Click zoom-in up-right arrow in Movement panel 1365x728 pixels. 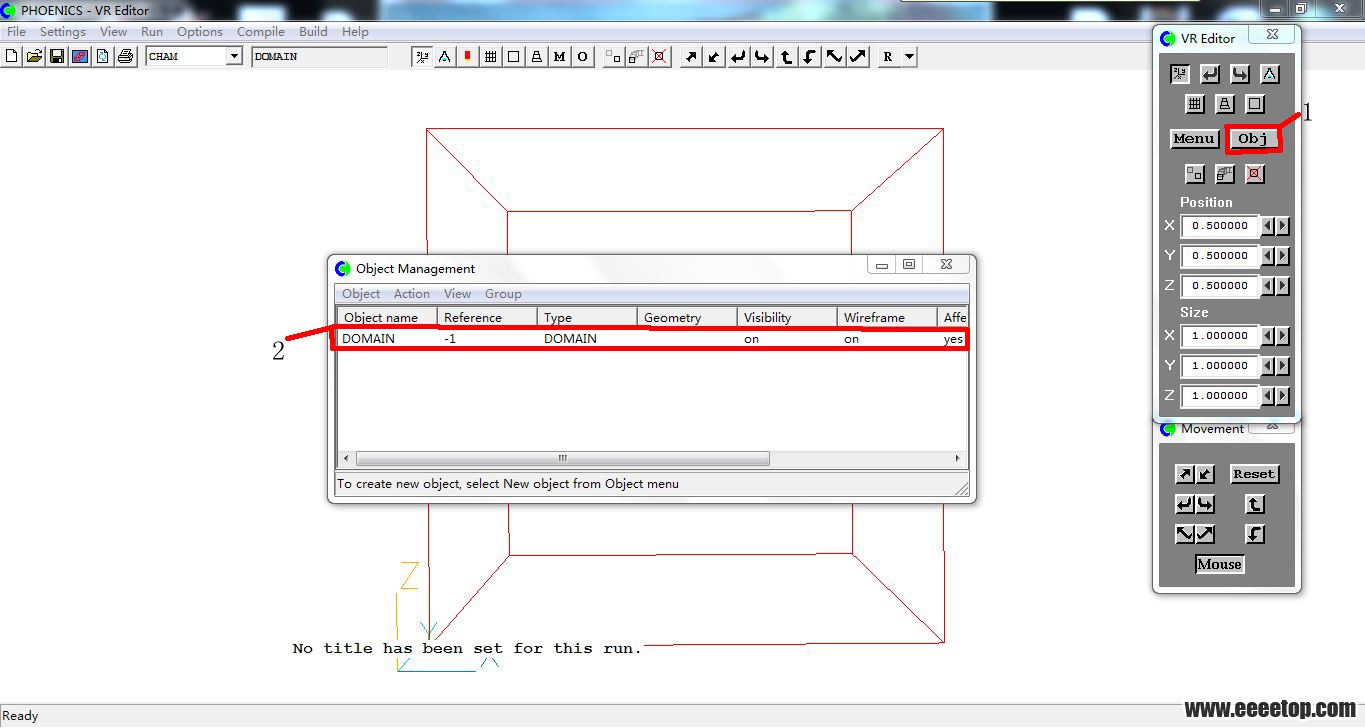click(1185, 474)
